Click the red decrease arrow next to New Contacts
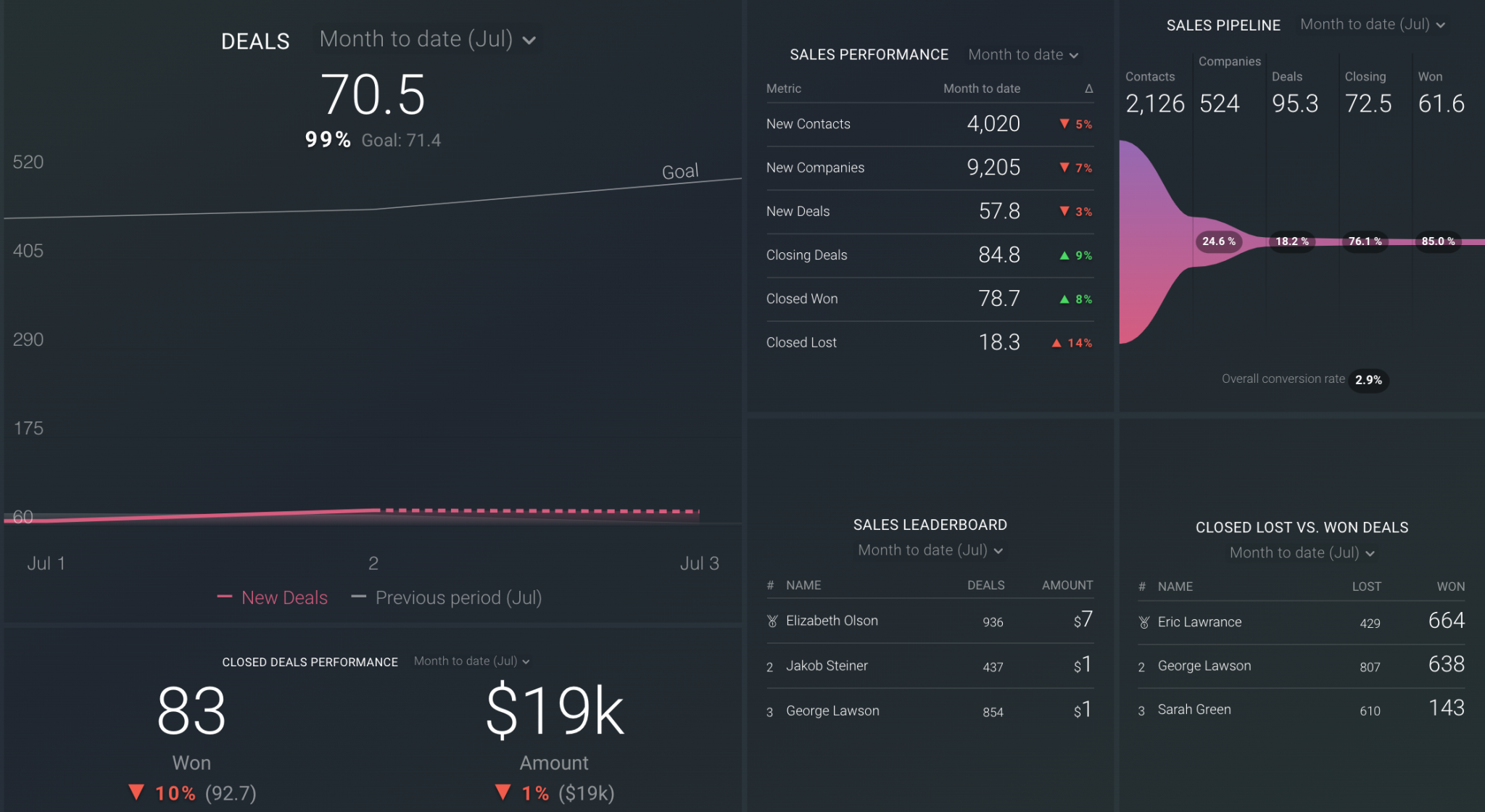 click(x=1064, y=124)
